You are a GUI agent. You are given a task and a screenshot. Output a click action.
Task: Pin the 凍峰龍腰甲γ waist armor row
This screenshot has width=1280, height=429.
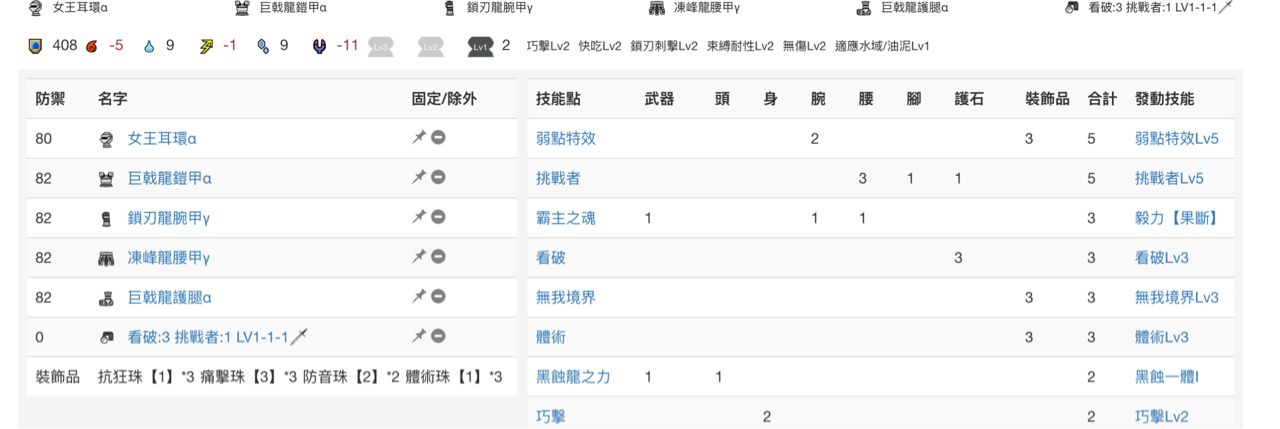tap(420, 258)
